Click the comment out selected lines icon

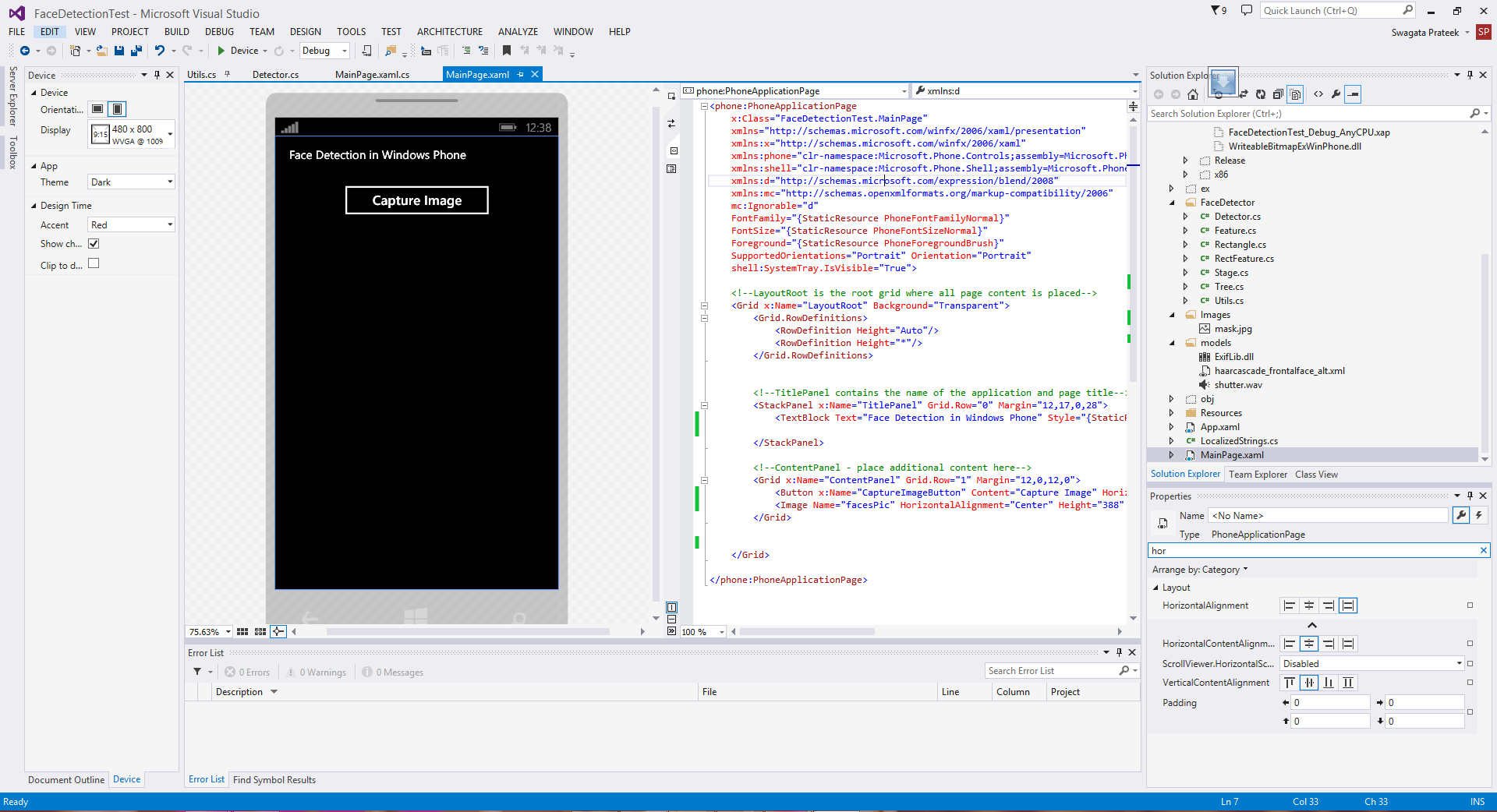(x=466, y=51)
